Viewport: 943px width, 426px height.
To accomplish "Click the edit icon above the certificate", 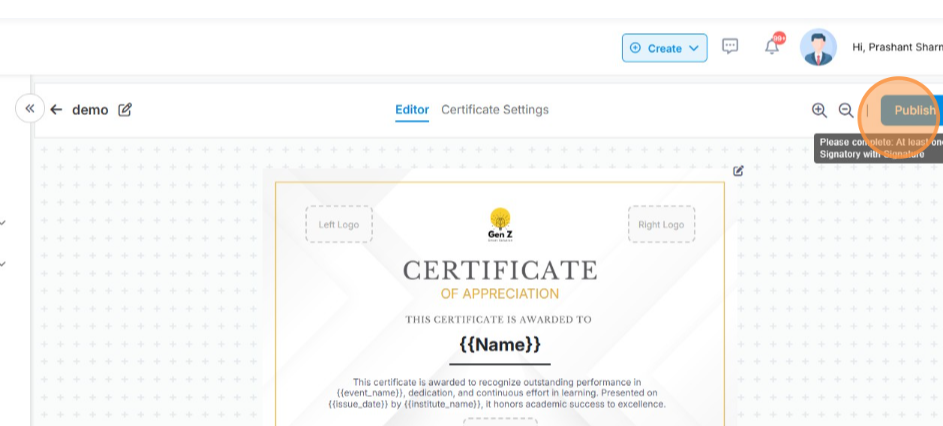I will [x=738, y=171].
